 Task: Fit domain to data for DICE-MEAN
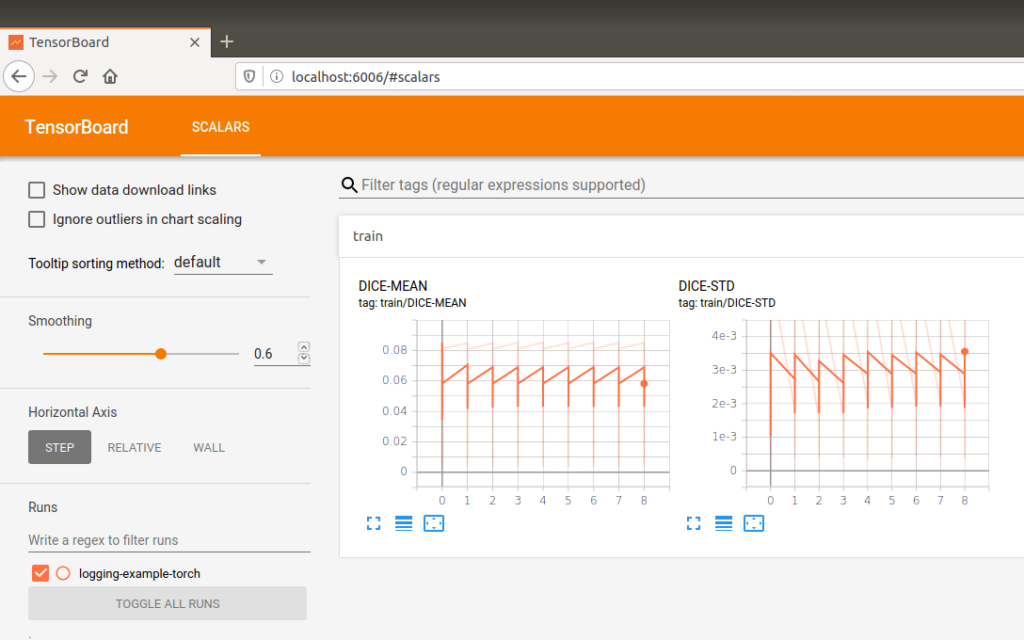pos(434,523)
